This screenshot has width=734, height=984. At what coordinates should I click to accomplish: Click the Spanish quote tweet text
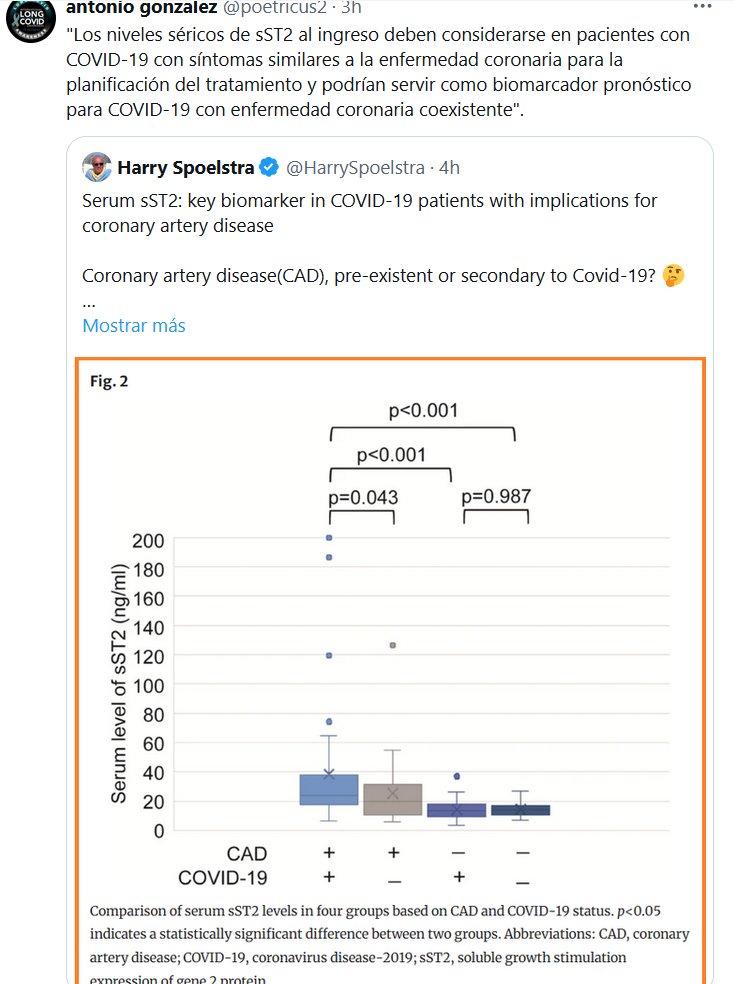click(x=378, y=72)
